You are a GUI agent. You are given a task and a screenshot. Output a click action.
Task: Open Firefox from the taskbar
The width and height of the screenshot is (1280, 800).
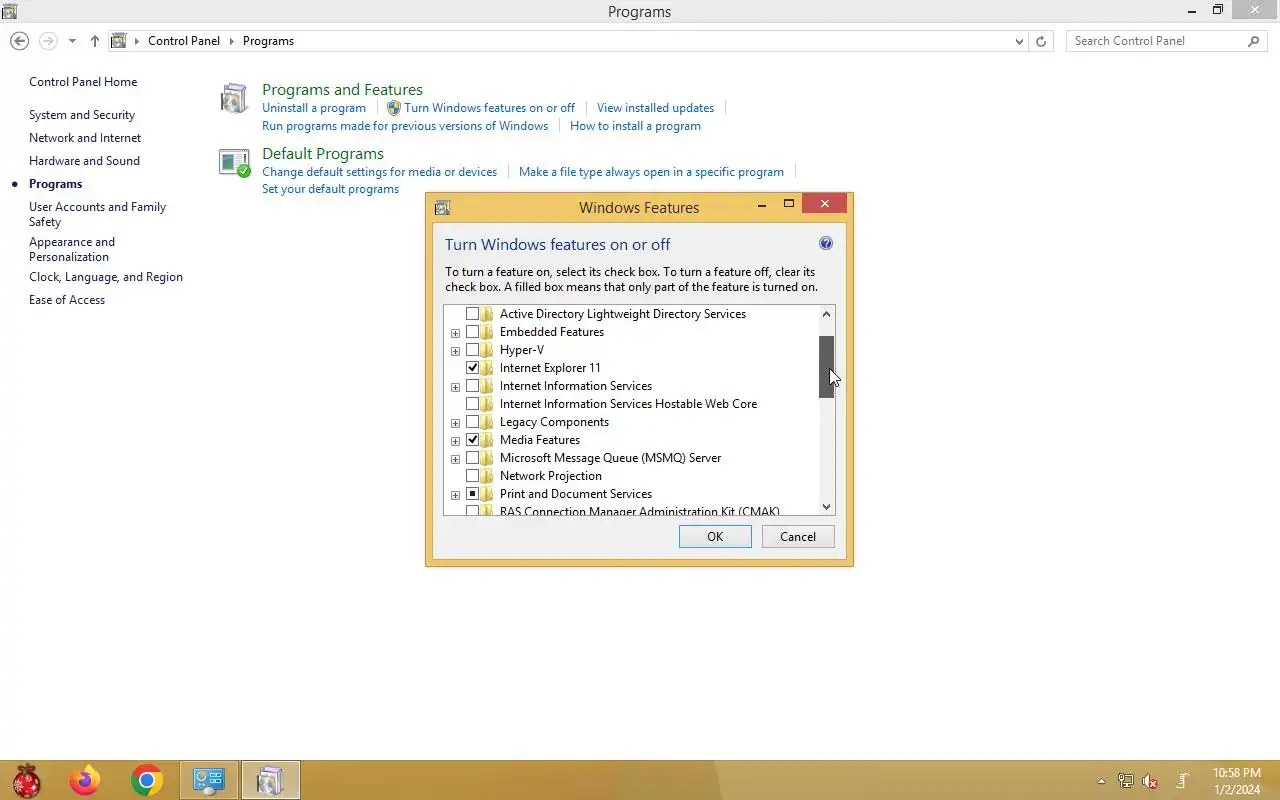[x=85, y=780]
